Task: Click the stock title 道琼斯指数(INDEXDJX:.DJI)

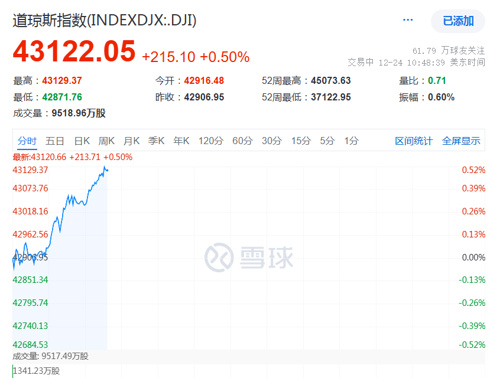Action: coord(105,20)
